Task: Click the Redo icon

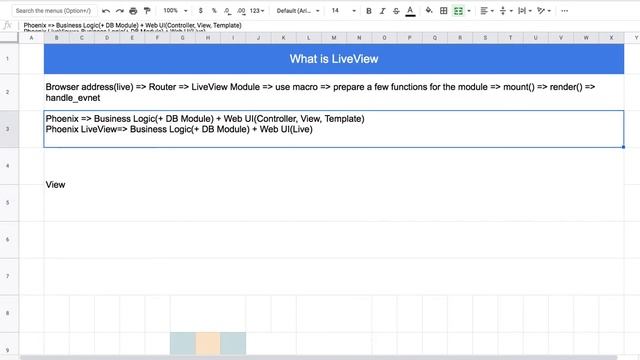Action: click(120, 11)
